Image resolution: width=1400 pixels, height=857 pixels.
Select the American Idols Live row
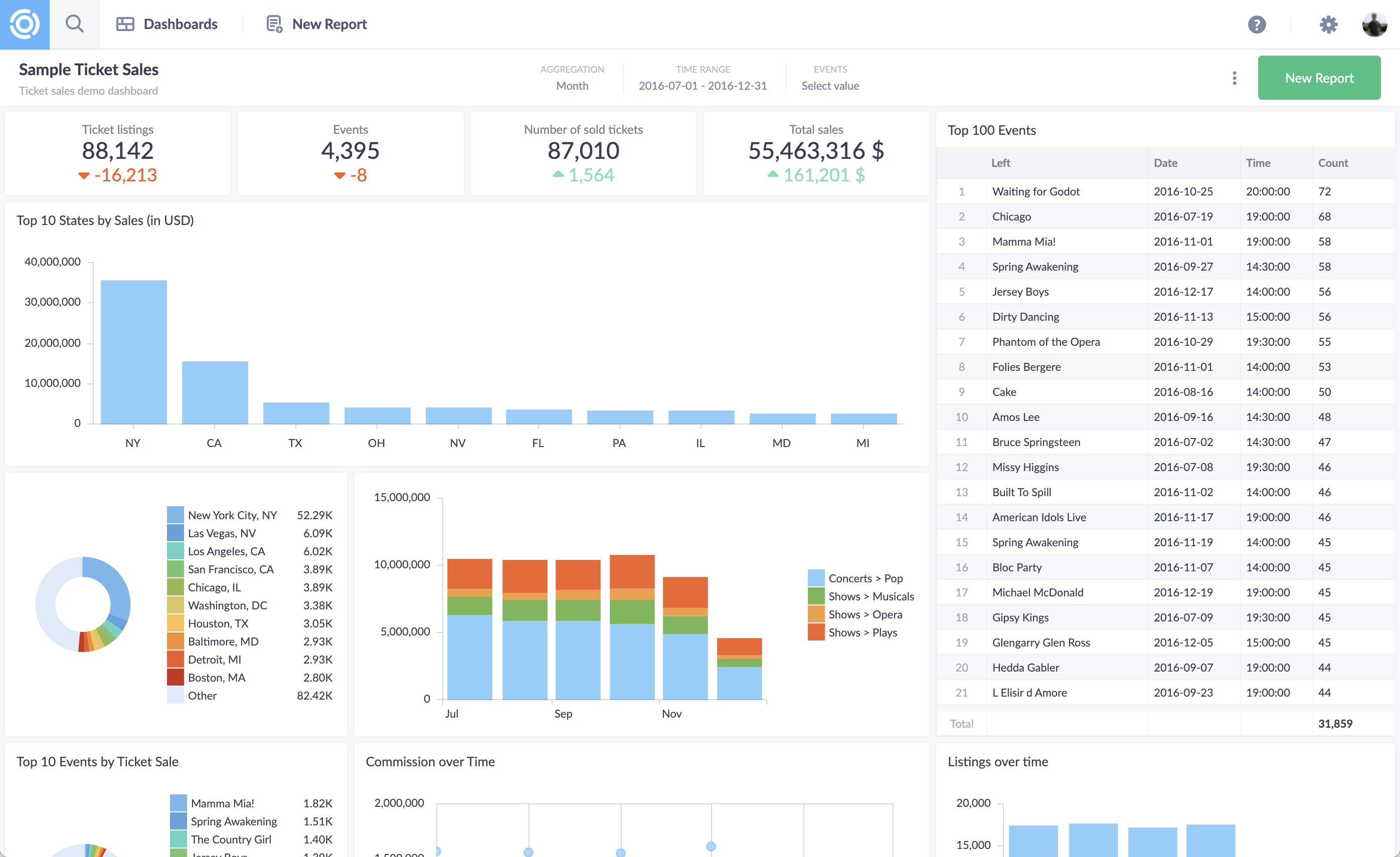tap(1165, 517)
